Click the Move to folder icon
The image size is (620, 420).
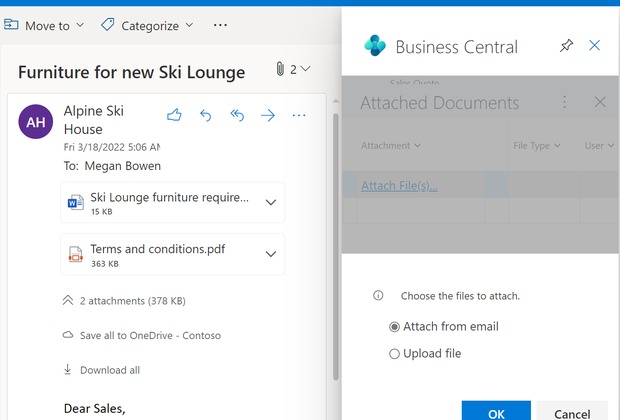coord(11,25)
